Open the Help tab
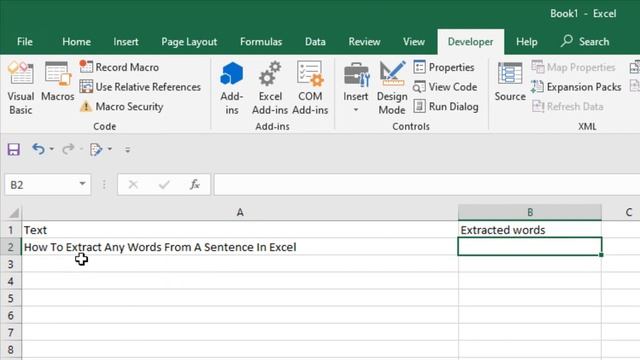 click(x=527, y=42)
